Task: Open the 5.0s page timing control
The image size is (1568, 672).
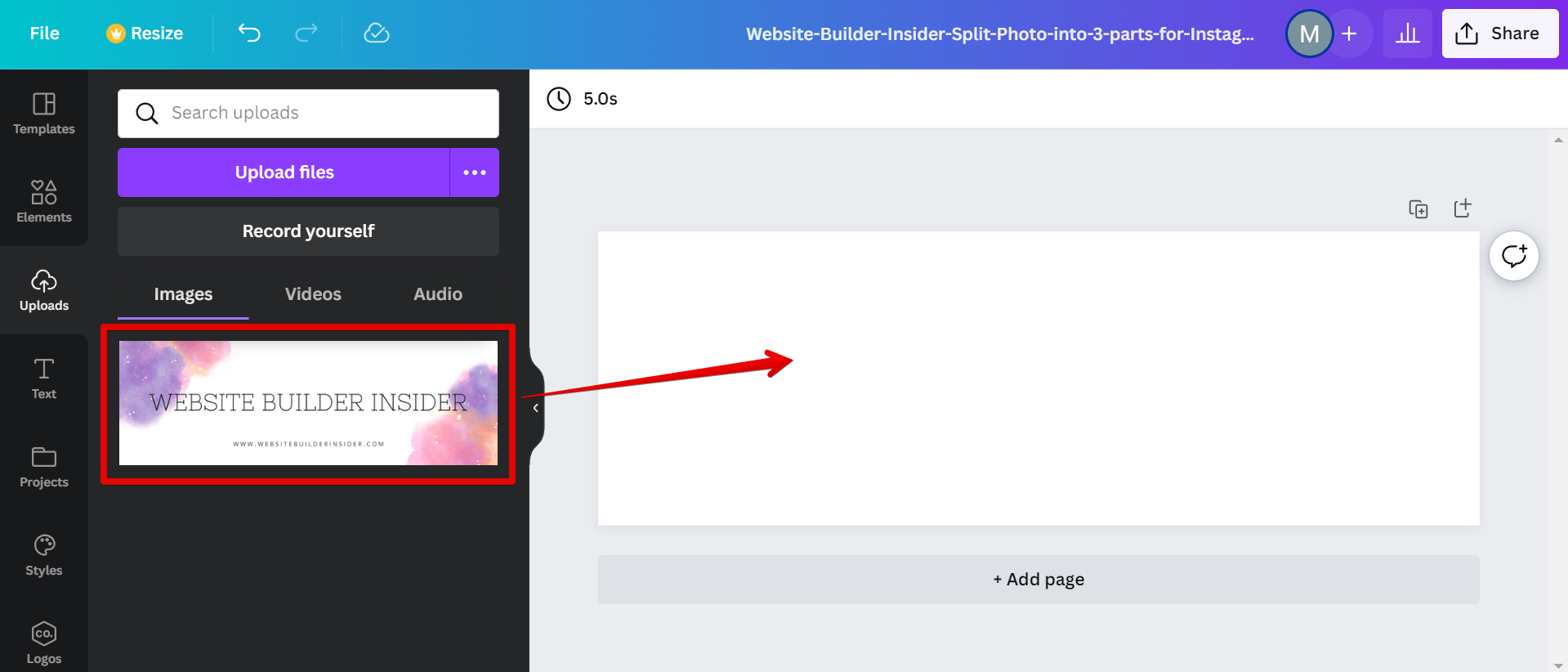Action: [x=583, y=99]
